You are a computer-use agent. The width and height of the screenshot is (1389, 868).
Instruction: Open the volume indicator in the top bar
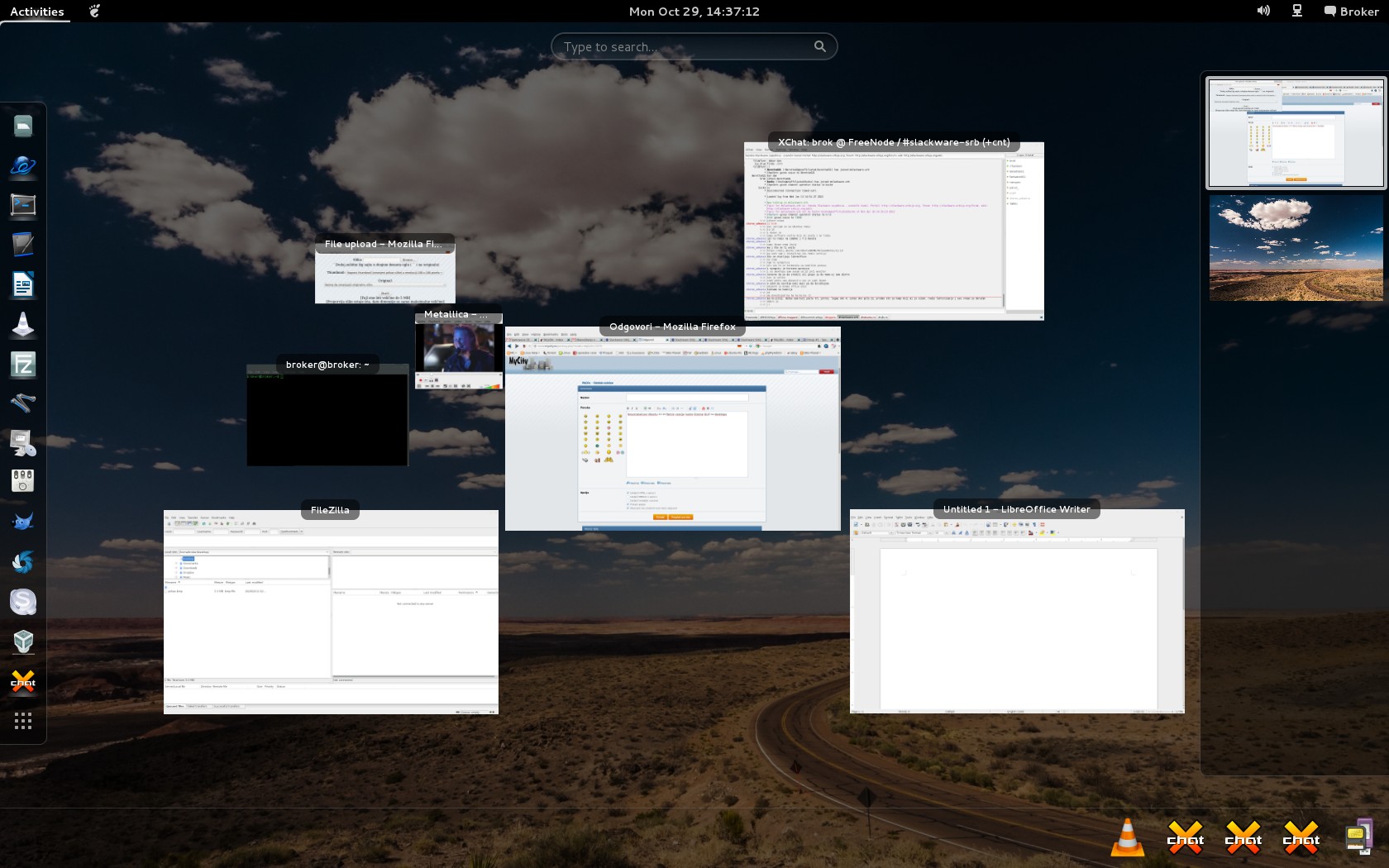(x=1263, y=12)
